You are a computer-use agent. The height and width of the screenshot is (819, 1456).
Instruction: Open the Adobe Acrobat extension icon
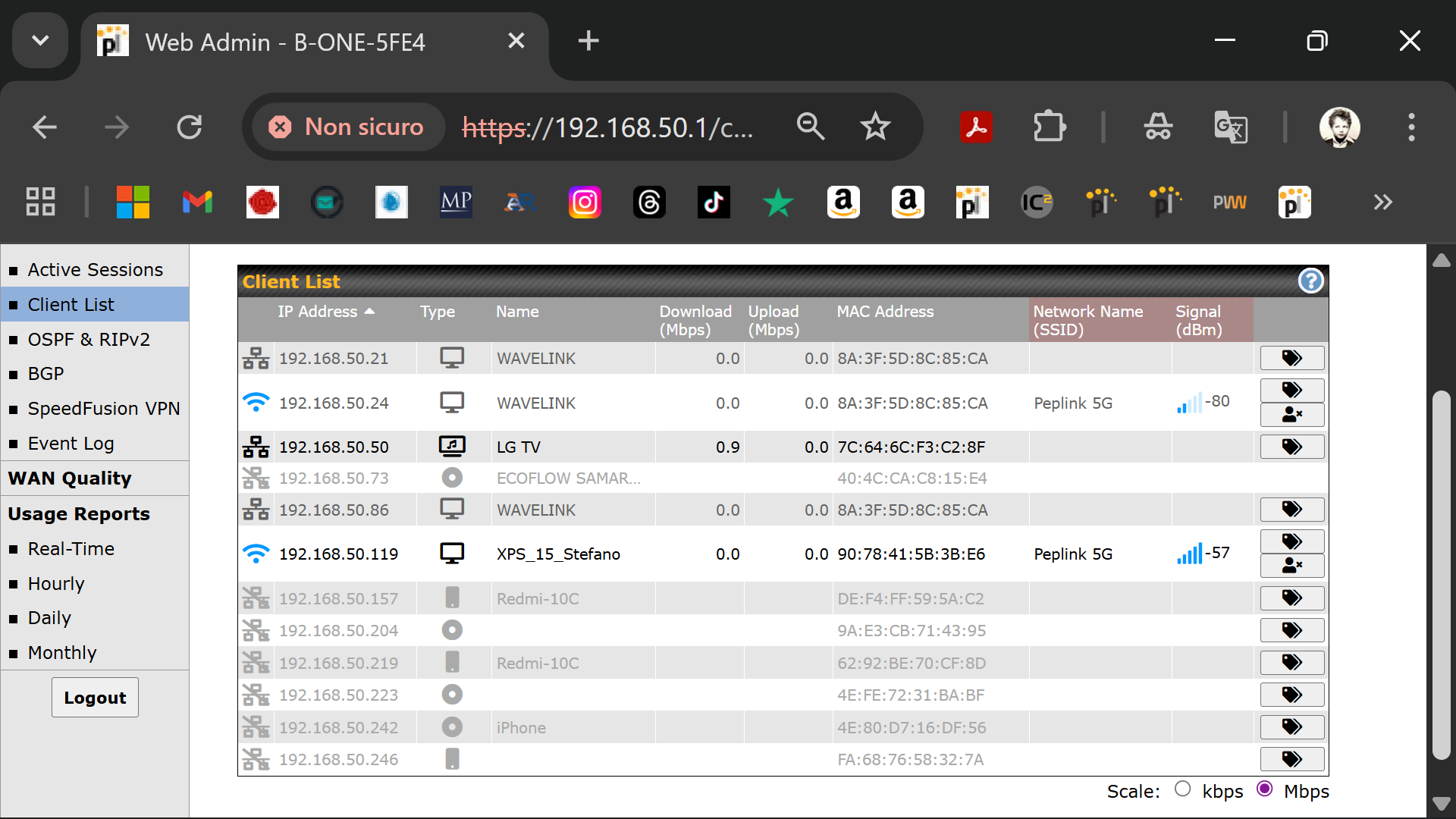[976, 127]
